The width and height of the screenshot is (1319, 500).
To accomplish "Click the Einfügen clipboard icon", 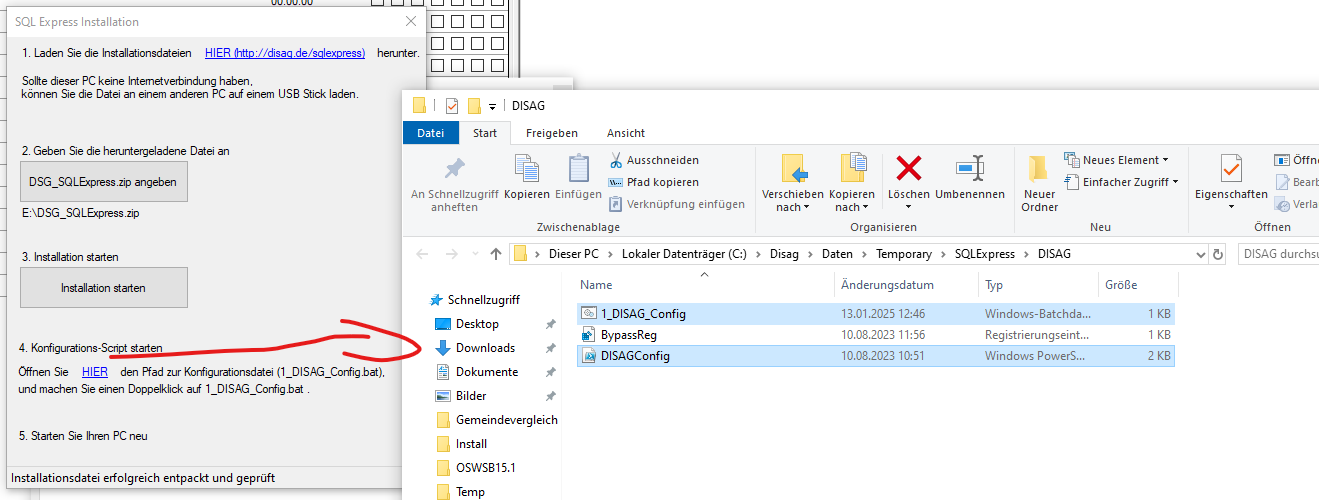I will click(578, 169).
